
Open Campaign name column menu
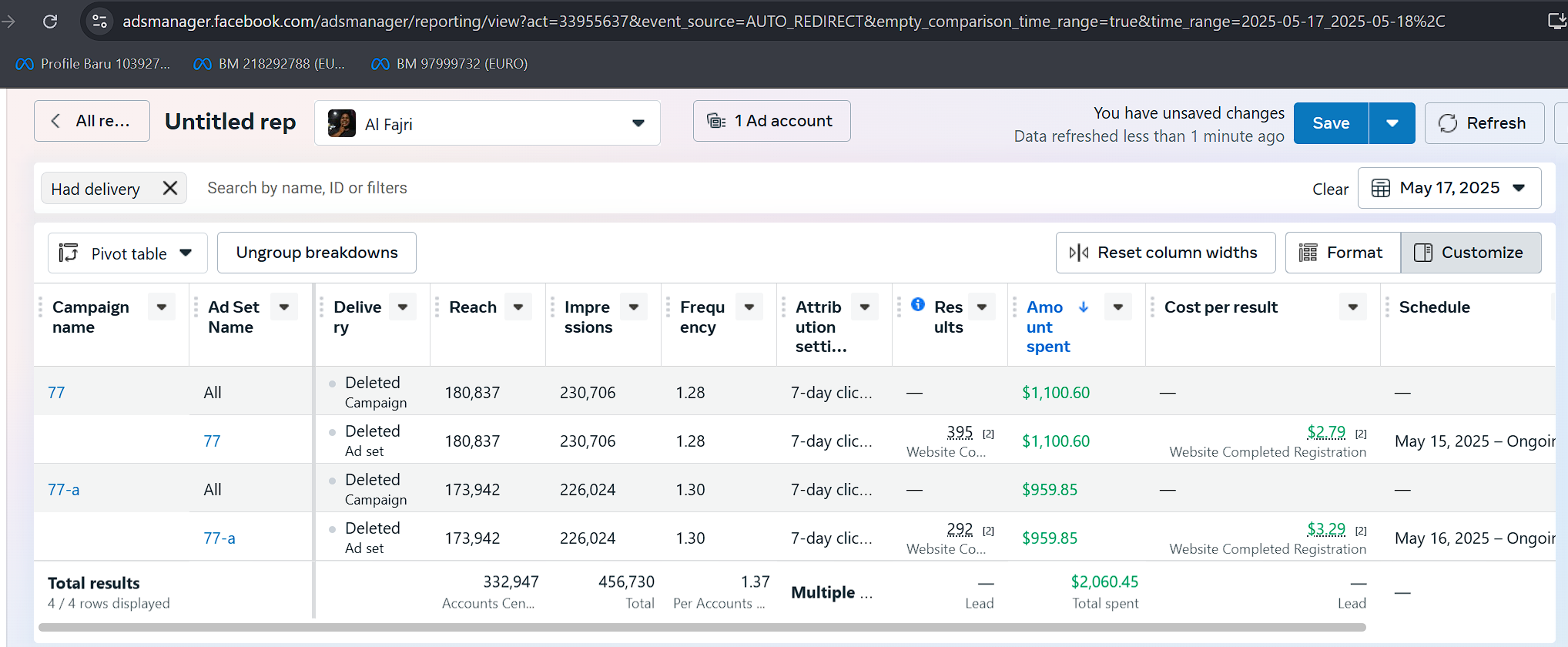[162, 307]
